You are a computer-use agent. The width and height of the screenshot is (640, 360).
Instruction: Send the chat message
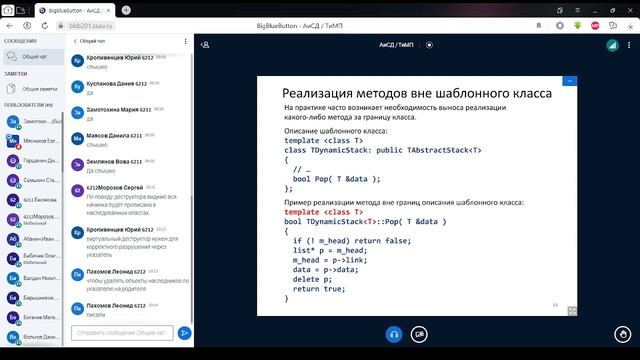tap(184, 333)
